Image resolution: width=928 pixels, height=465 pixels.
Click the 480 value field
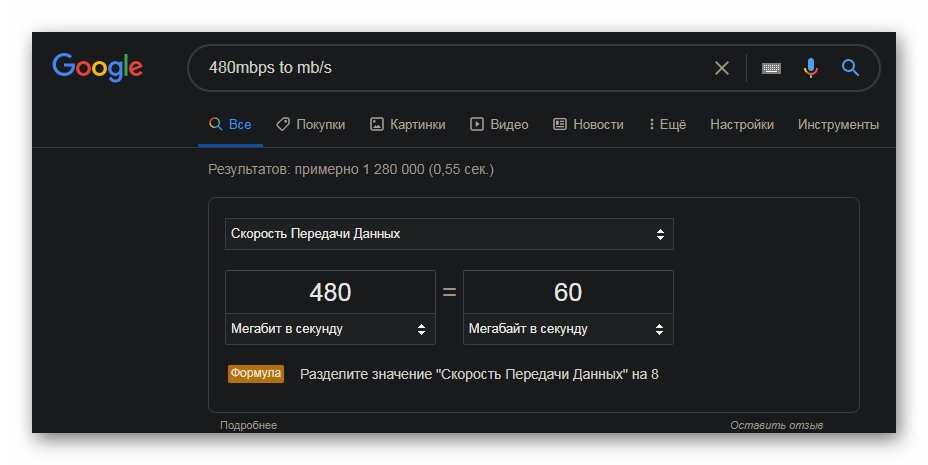click(x=330, y=292)
